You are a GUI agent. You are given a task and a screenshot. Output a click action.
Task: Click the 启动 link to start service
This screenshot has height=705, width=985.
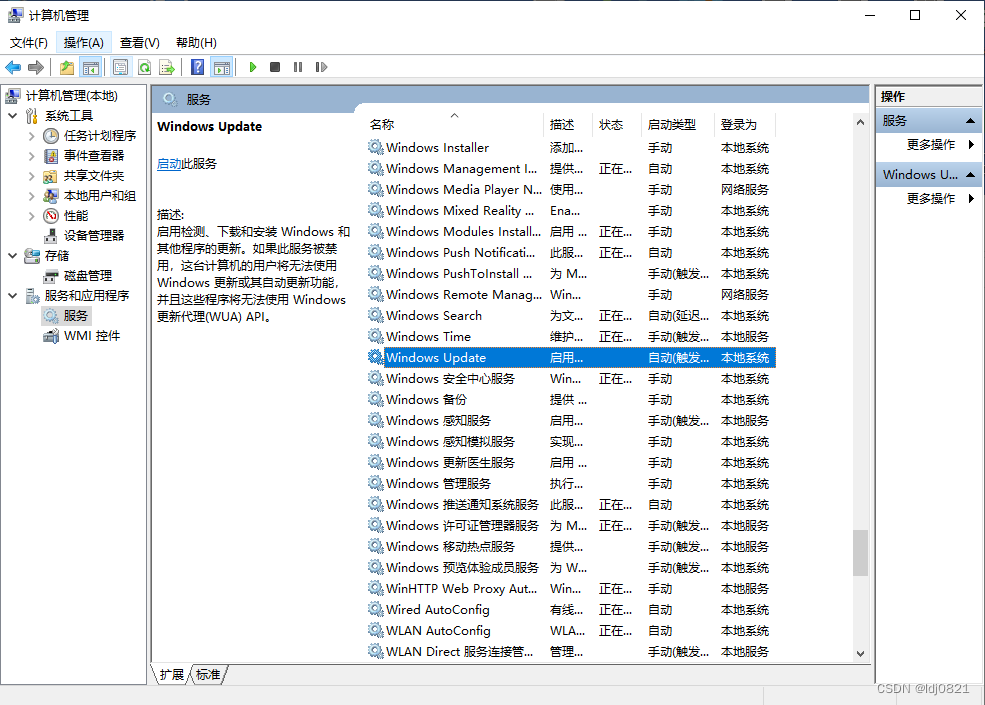click(x=168, y=164)
